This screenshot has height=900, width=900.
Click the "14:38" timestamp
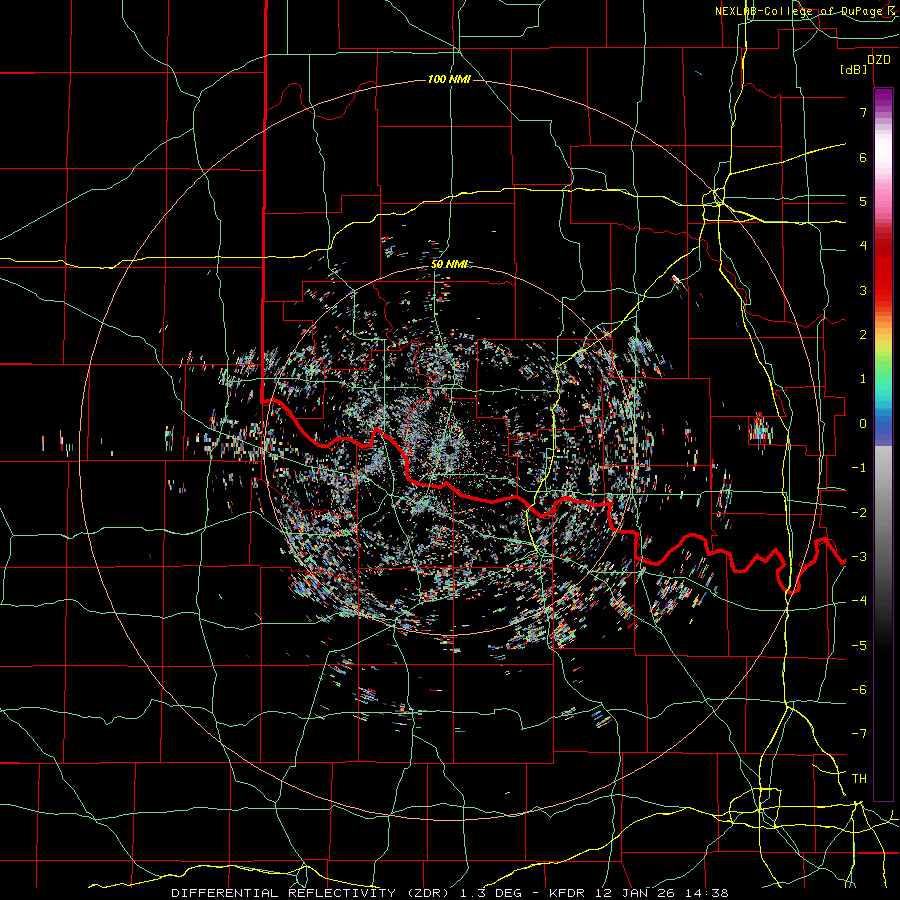pos(709,893)
